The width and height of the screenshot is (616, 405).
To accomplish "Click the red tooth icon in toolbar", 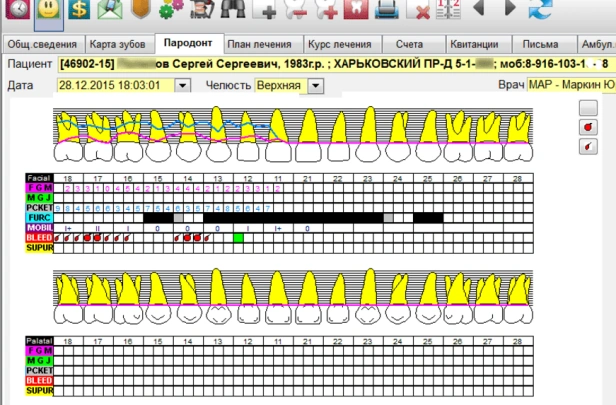I will tap(358, 11).
